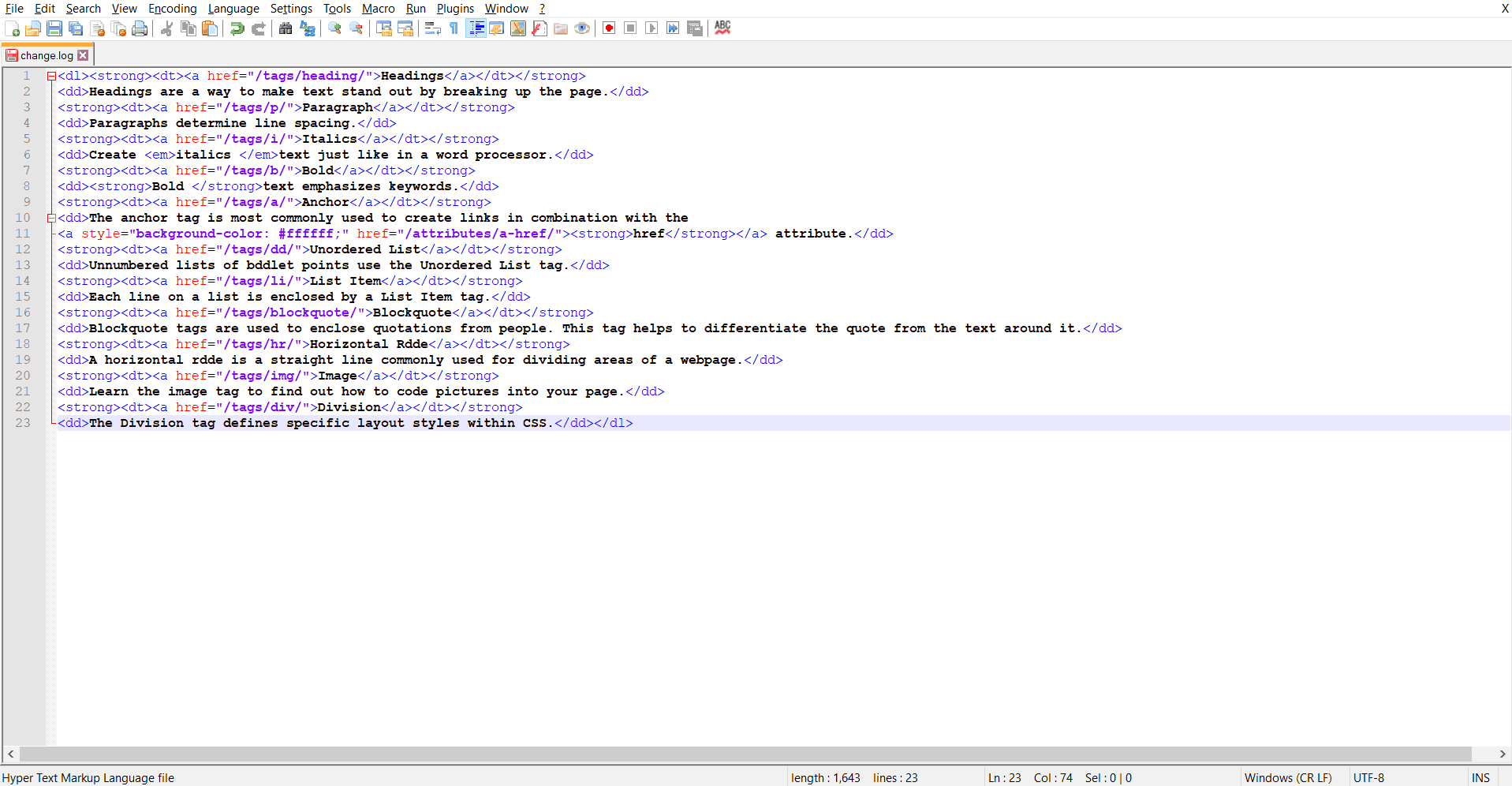Open the Function List panel icon
This screenshot has height=786, width=1512.
pos(539,28)
